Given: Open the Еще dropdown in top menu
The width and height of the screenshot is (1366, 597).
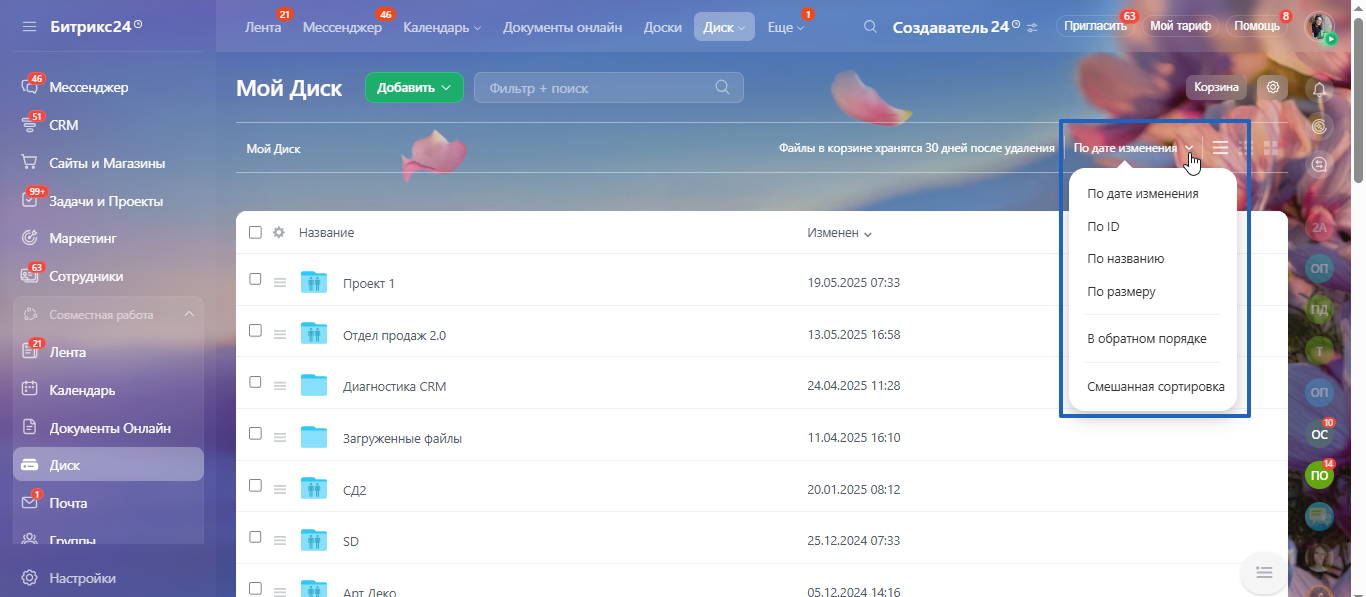Looking at the screenshot, I should coord(785,27).
